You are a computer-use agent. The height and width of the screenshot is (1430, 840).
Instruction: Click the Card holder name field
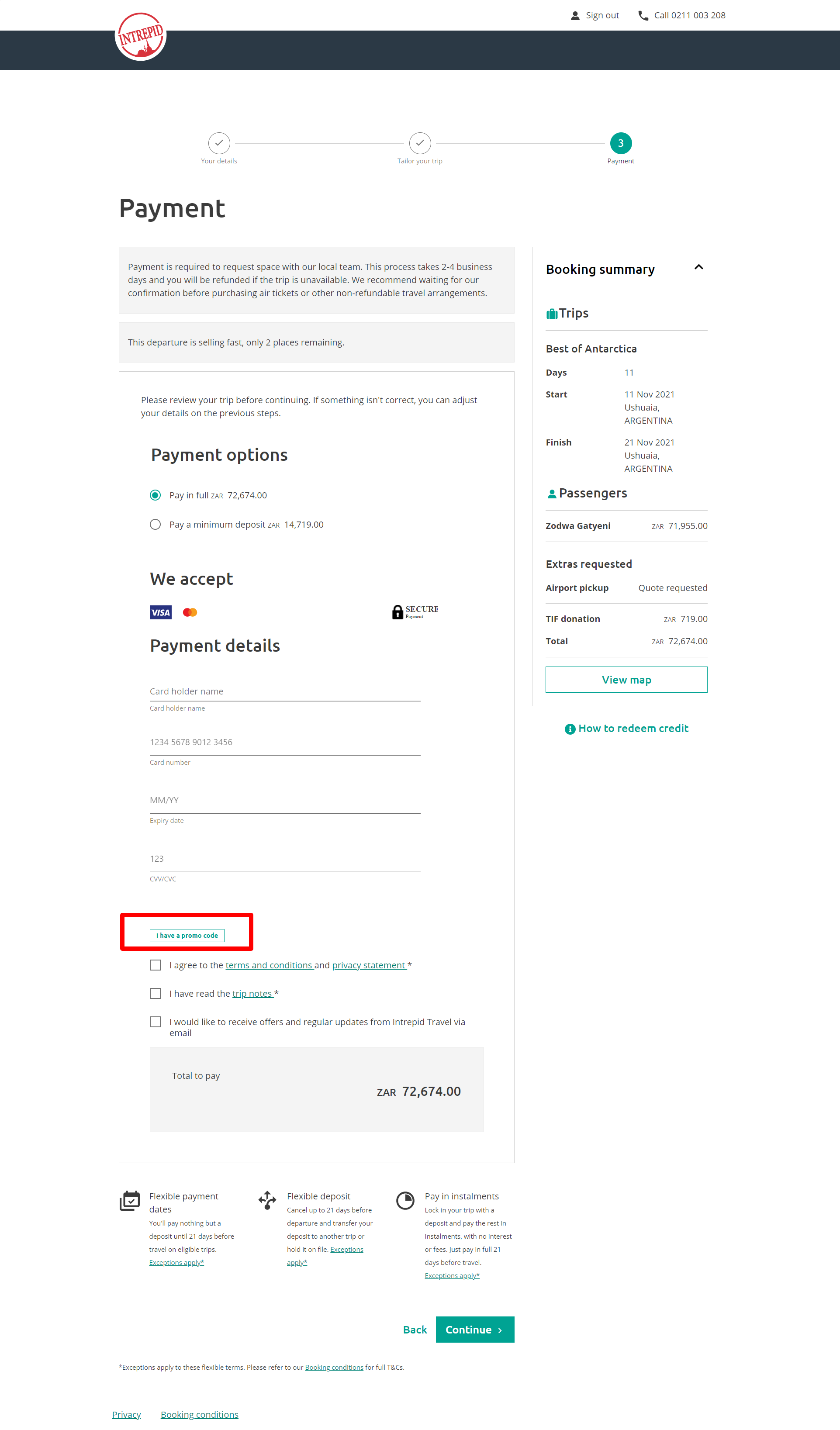point(285,691)
